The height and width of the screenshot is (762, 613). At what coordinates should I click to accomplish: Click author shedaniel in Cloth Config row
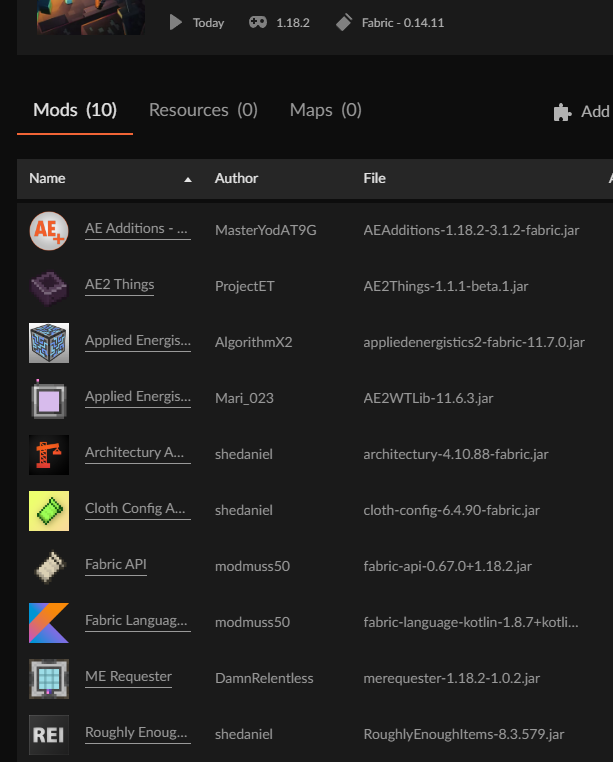(x=244, y=510)
